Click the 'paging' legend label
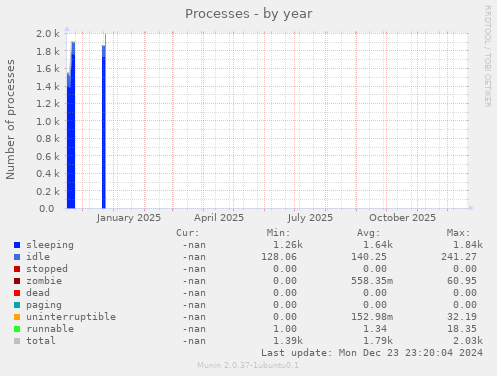This screenshot has height=376, width=497. [44, 305]
